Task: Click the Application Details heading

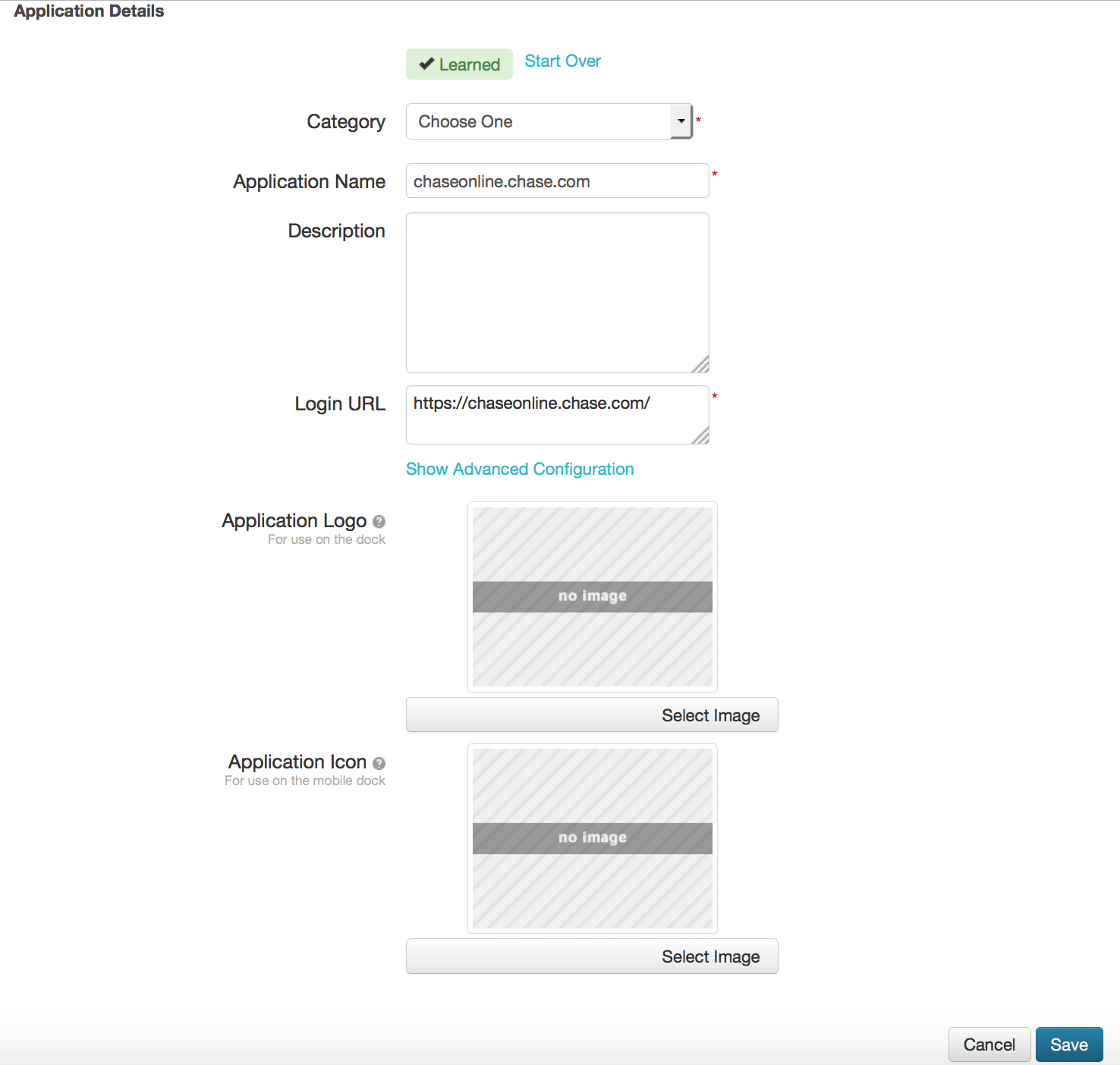Action: pos(88,11)
